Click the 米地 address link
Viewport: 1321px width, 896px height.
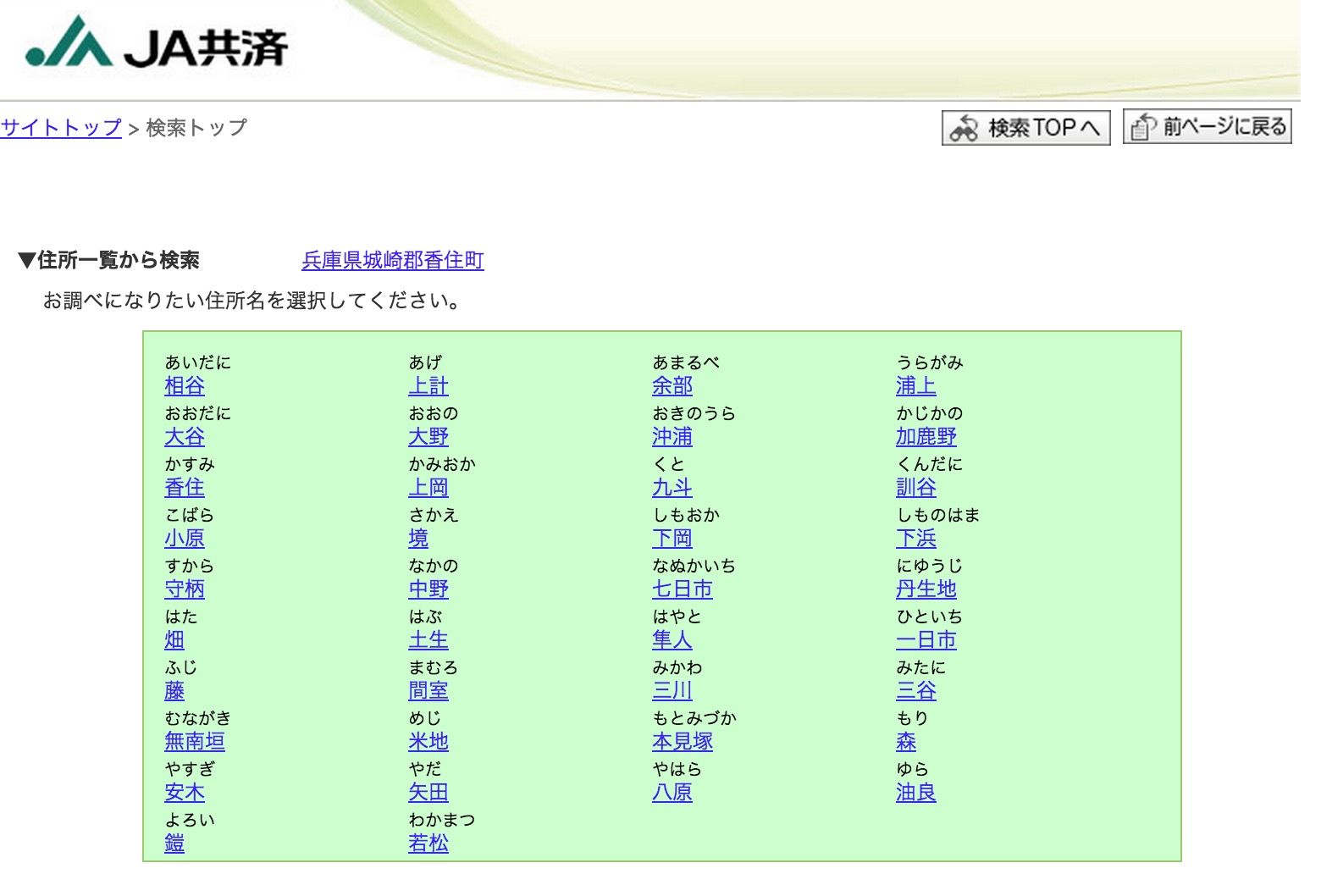(x=428, y=742)
